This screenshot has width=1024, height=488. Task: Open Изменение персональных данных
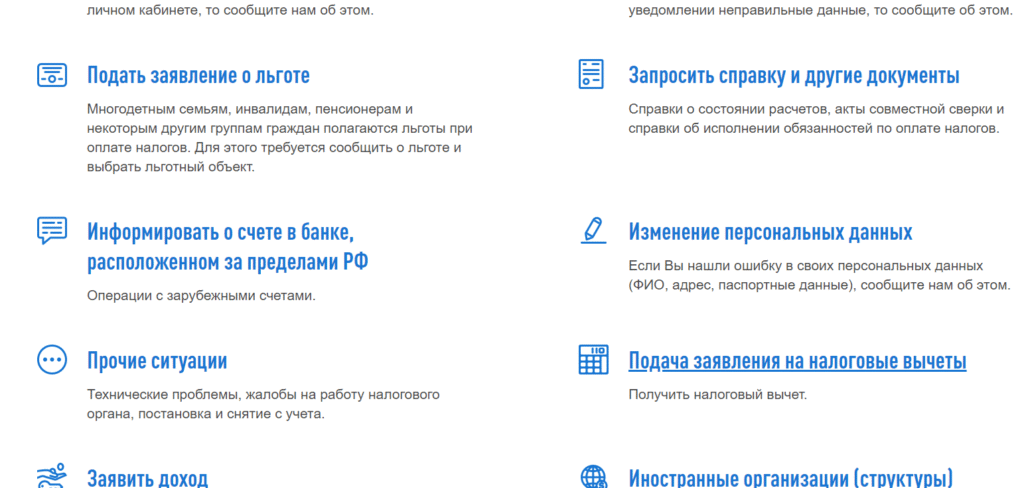coord(771,232)
